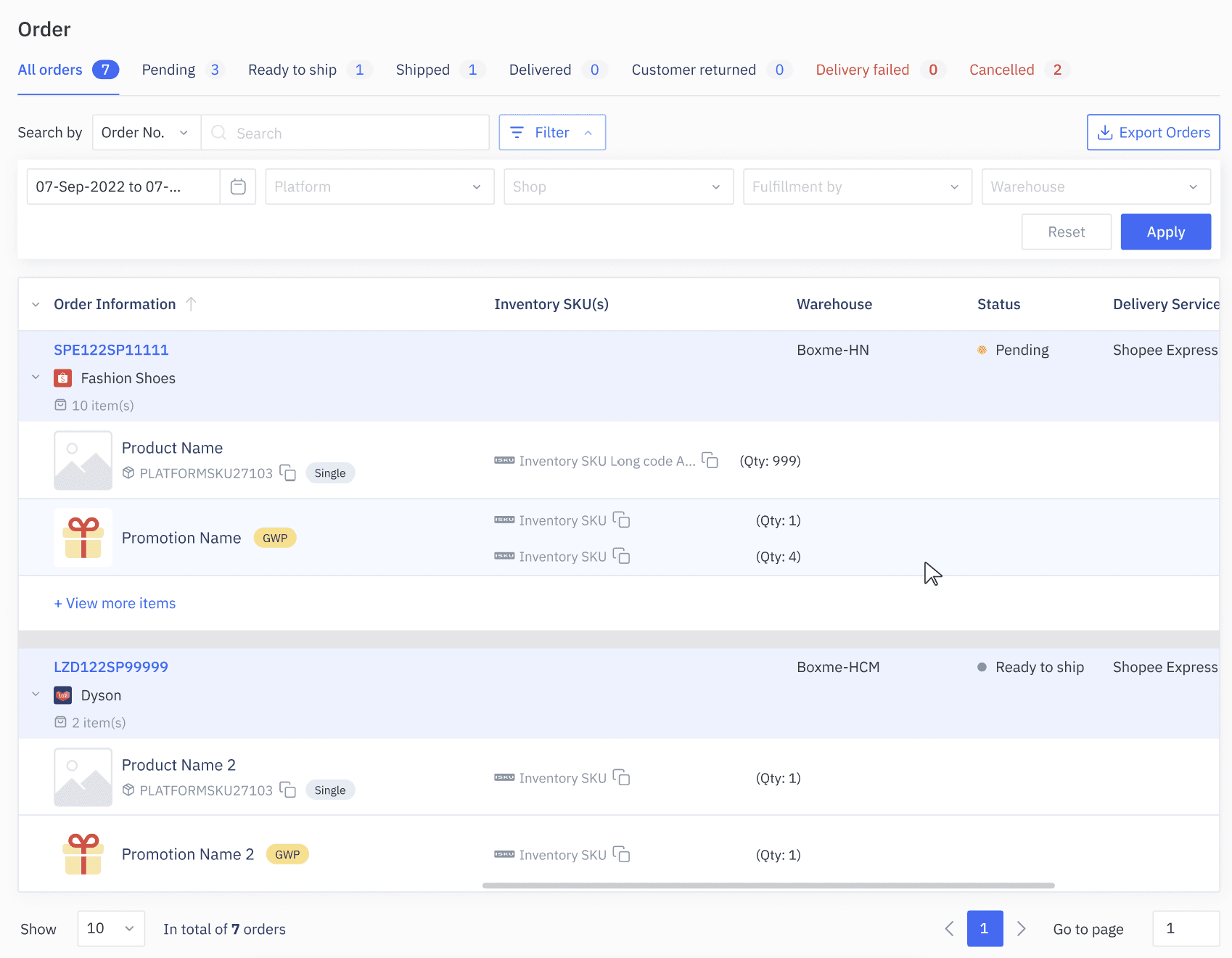Open the Platform filter dropdown
The height and width of the screenshot is (958, 1232).
point(379,187)
